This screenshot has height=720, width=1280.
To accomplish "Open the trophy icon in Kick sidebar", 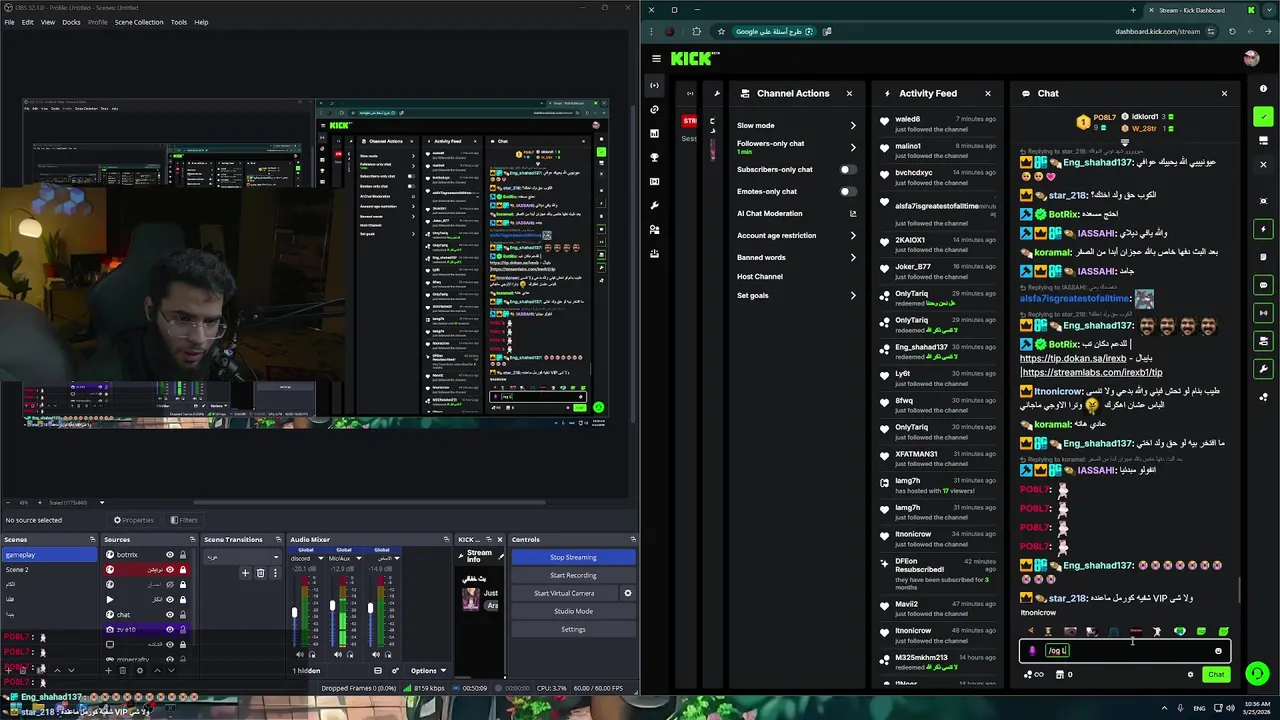I will [654, 157].
